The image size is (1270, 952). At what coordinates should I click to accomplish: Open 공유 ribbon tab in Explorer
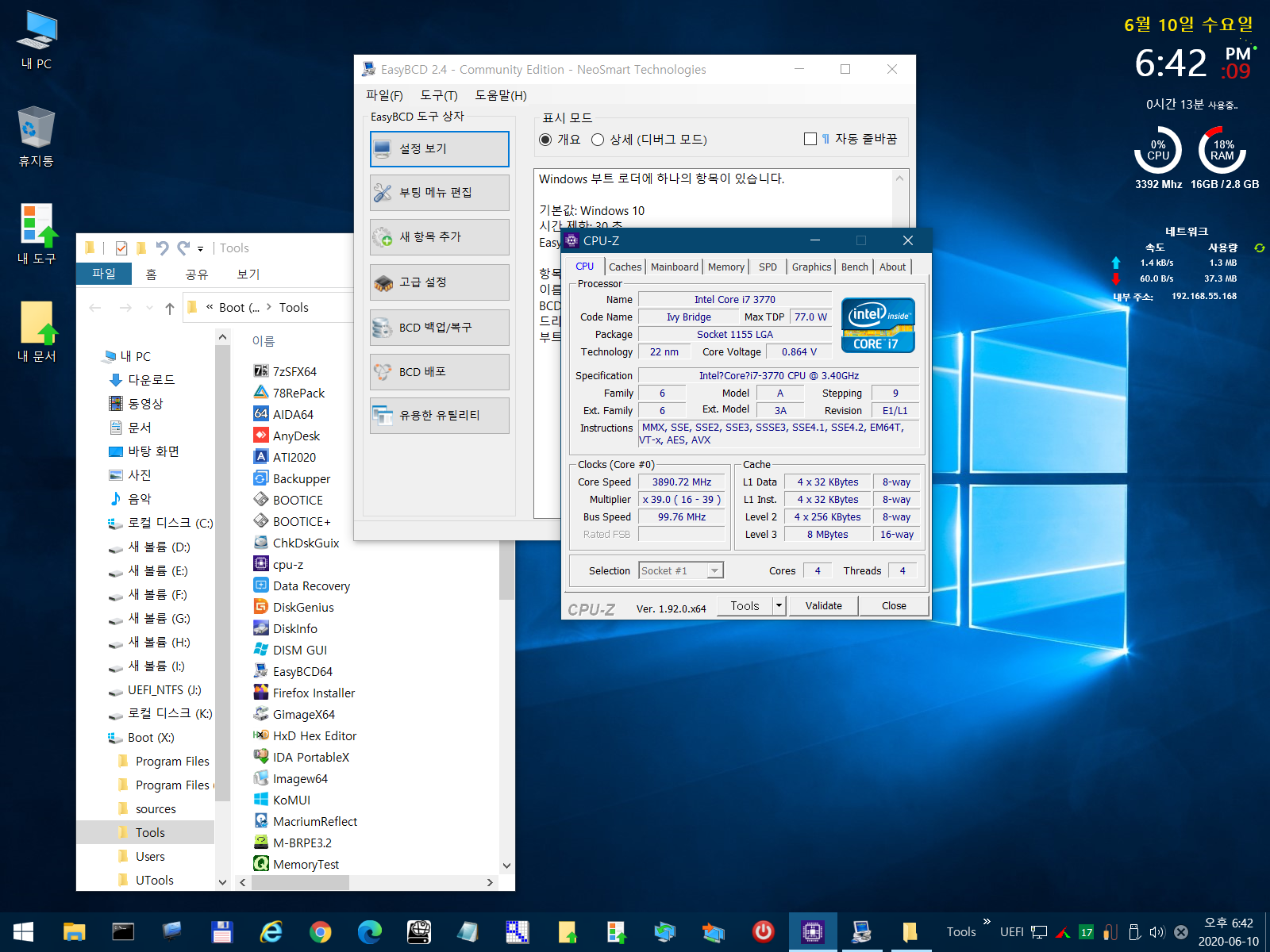(196, 274)
